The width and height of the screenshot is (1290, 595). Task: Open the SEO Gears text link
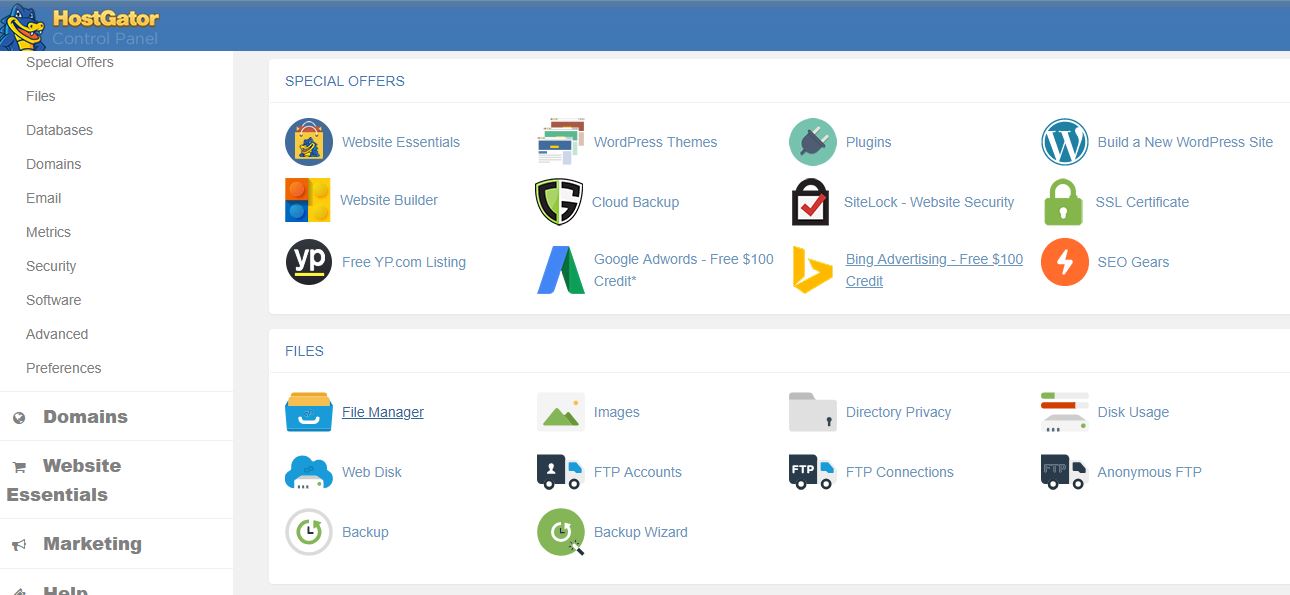[1134, 262]
